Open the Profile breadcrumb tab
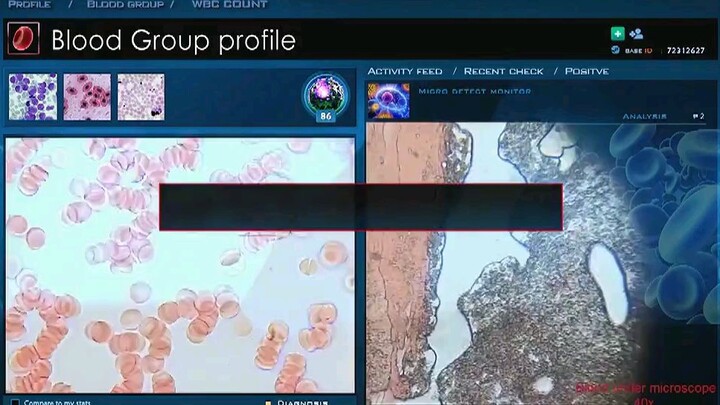The image size is (720, 405). (x=30, y=5)
